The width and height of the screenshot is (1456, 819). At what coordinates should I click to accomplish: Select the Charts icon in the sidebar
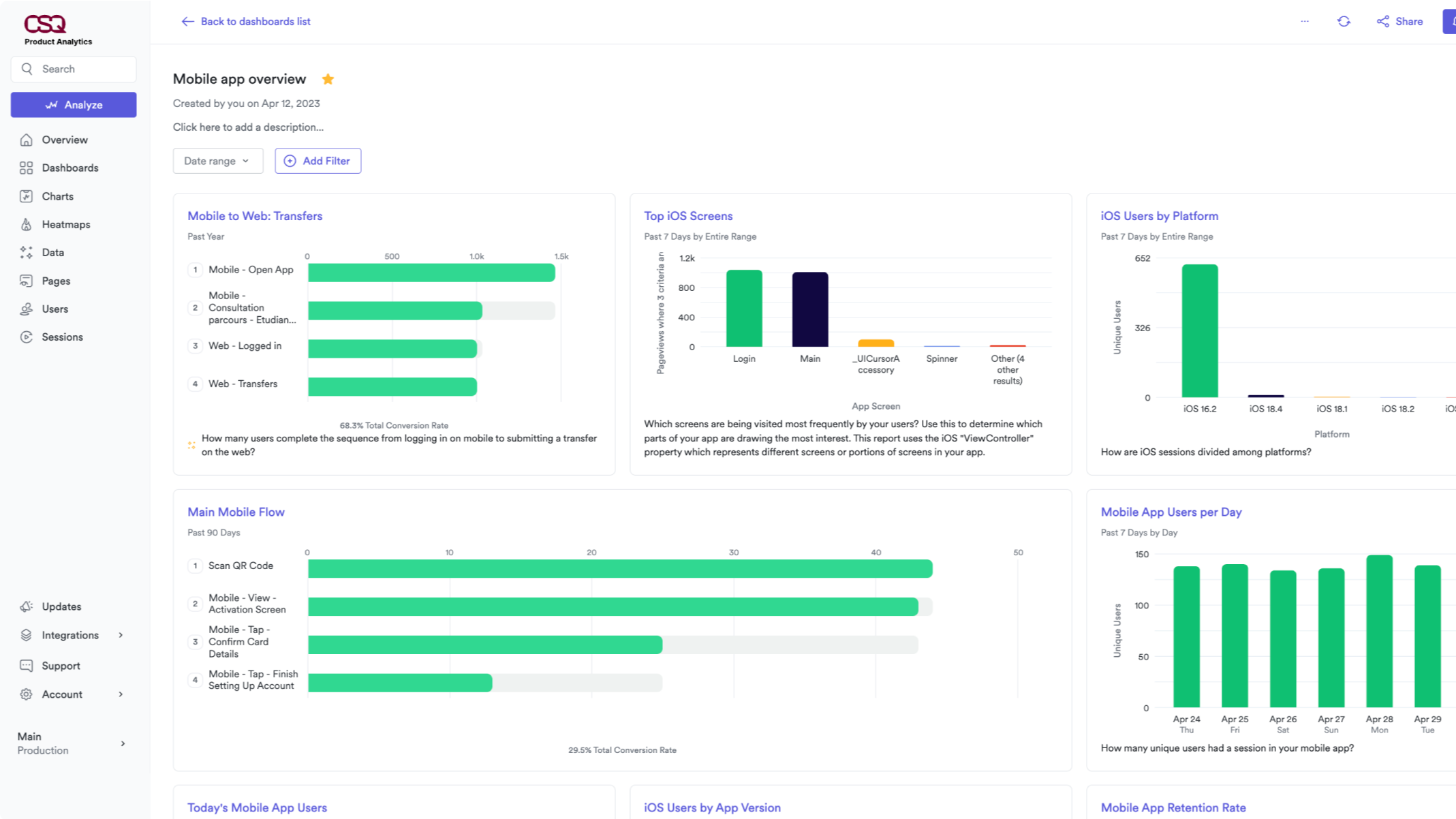pyautogui.click(x=26, y=196)
